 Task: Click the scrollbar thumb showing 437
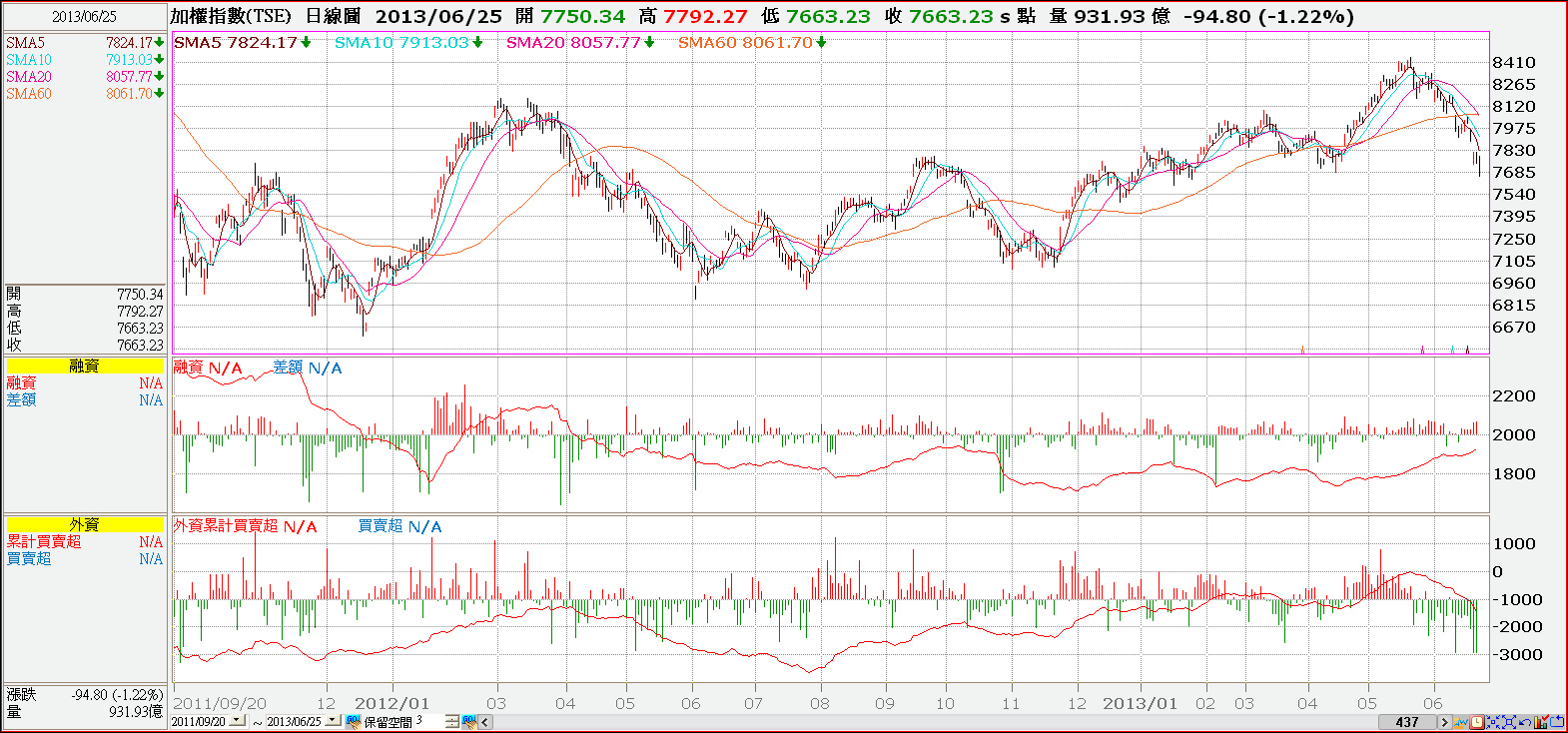[x=1407, y=722]
